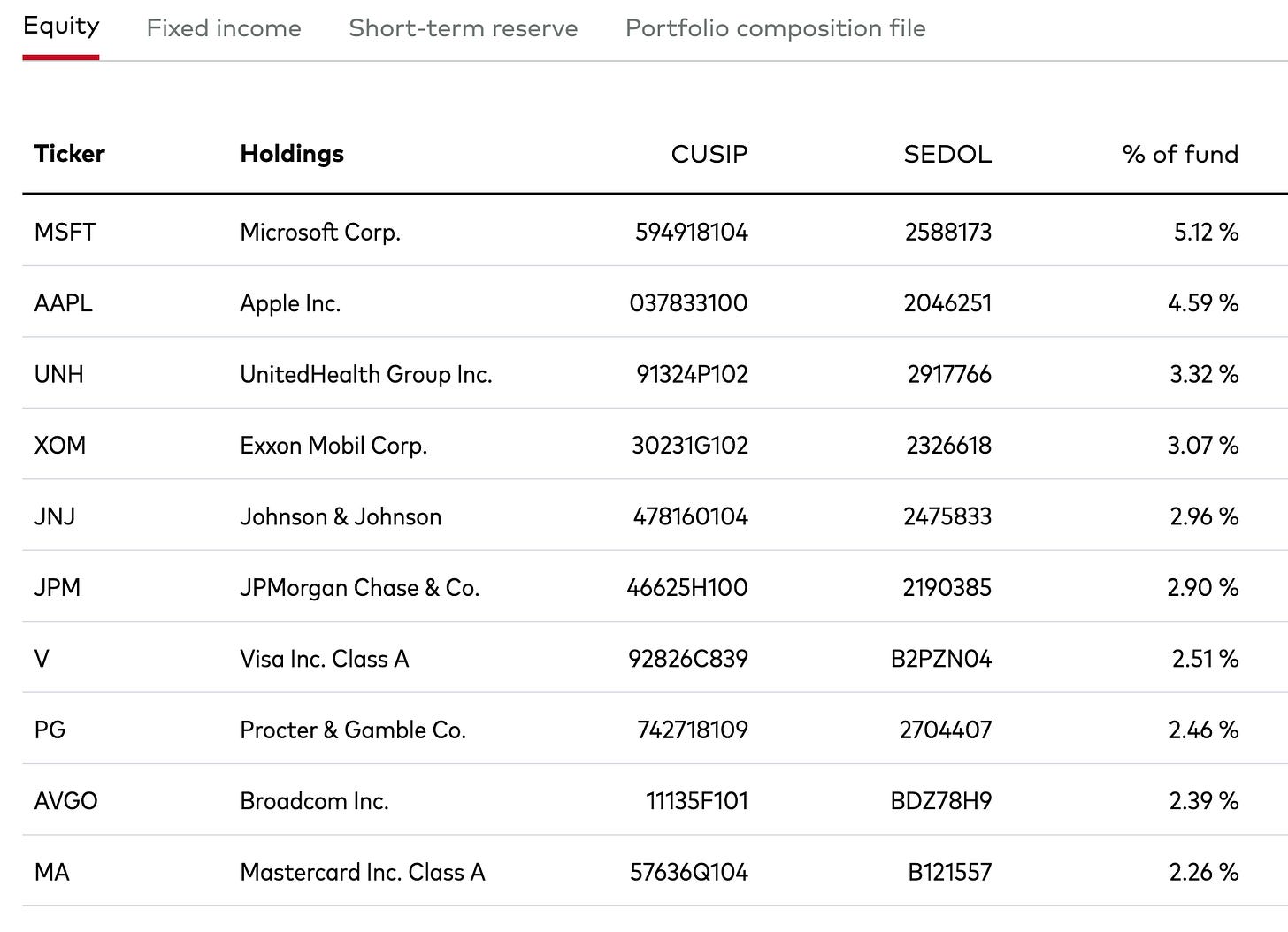Image resolution: width=1288 pixels, height=932 pixels.
Task: Click Visa's SEDOL code B2PZN04
Action: click(940, 659)
